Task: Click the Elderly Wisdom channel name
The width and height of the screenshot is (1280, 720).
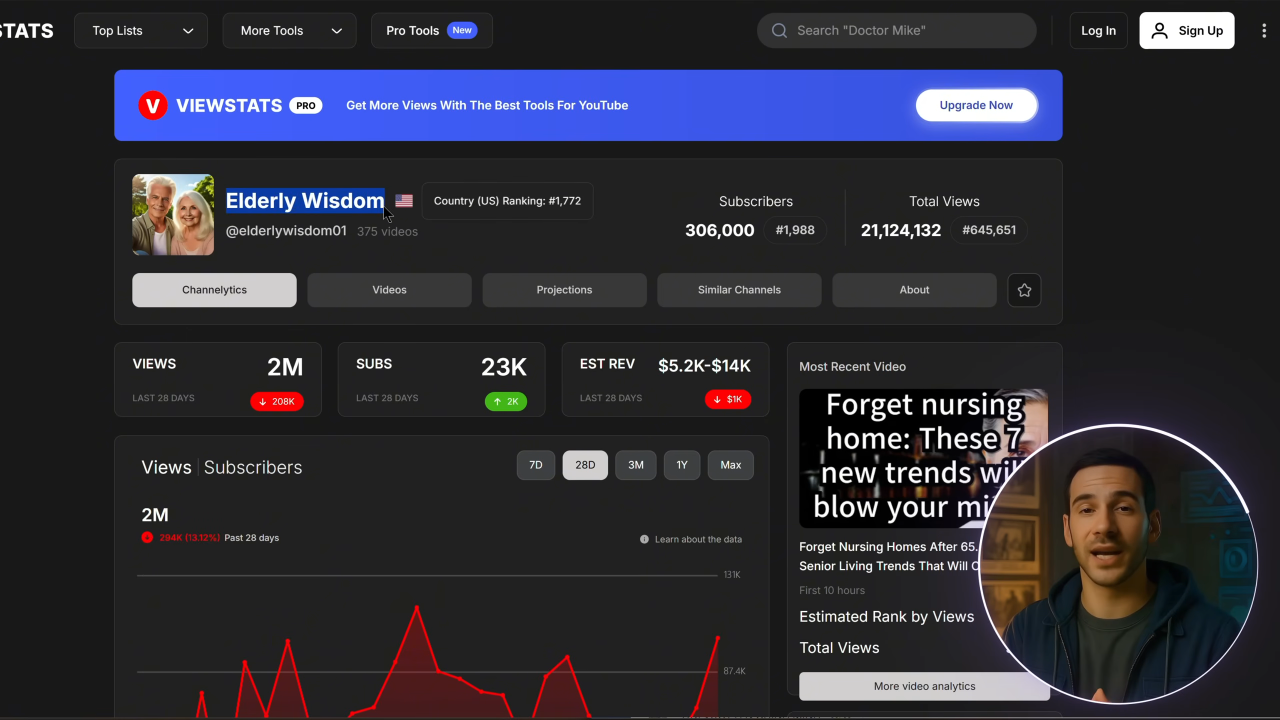Action: point(305,201)
